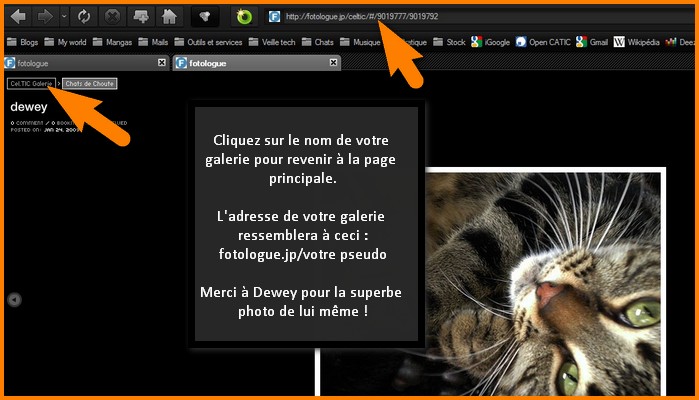Open the Chats bookmark folder

pyautogui.click(x=317, y=42)
